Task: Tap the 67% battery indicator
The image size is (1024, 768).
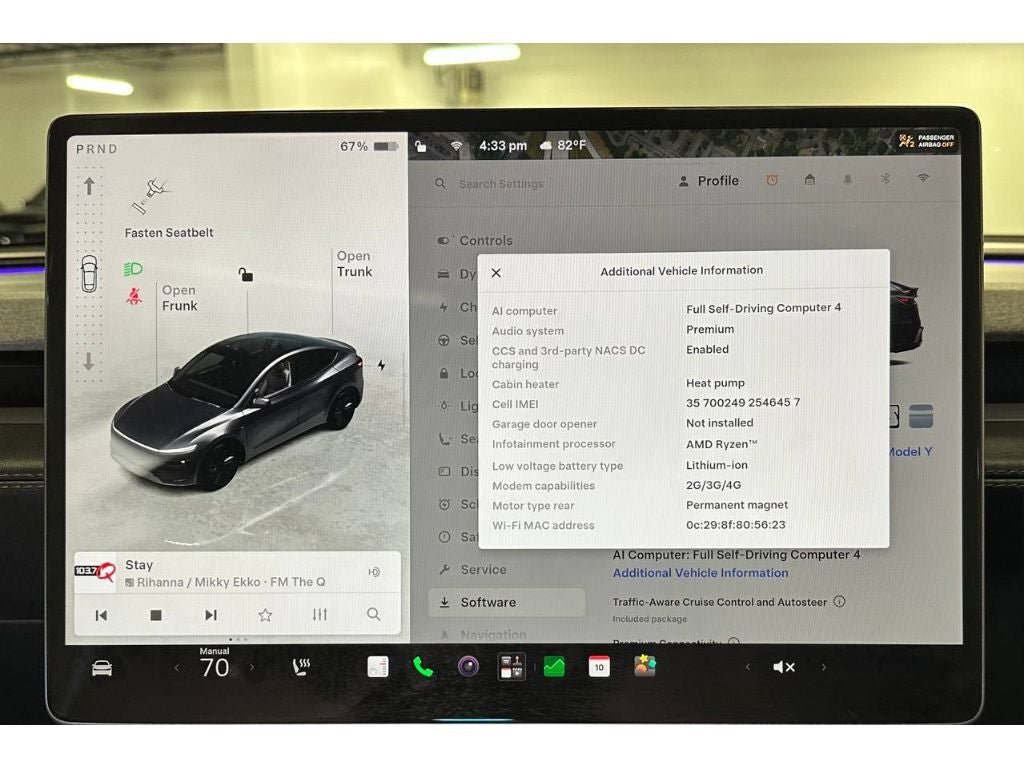Action: 369,146
